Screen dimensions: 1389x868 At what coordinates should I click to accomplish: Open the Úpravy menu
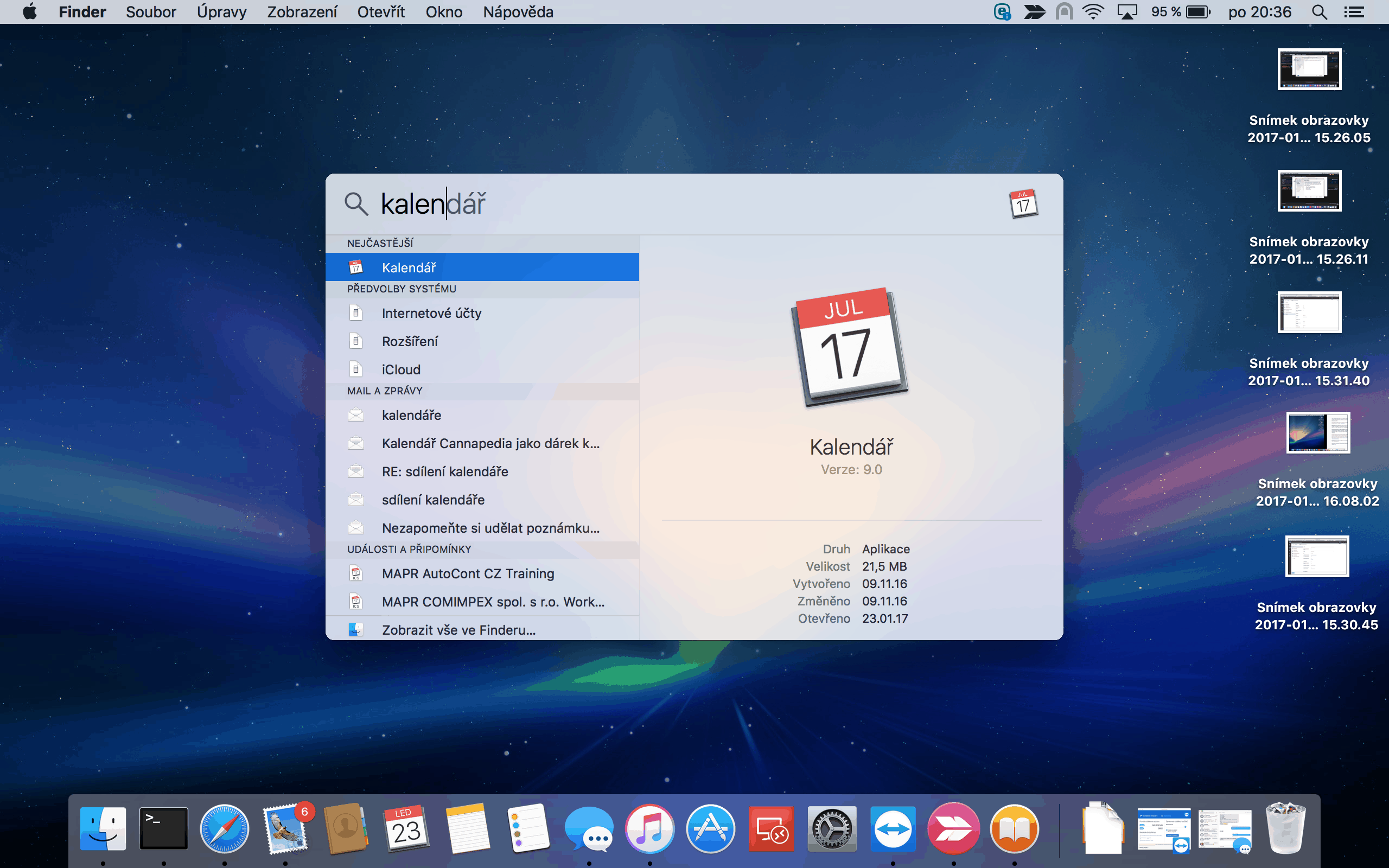tap(221, 12)
